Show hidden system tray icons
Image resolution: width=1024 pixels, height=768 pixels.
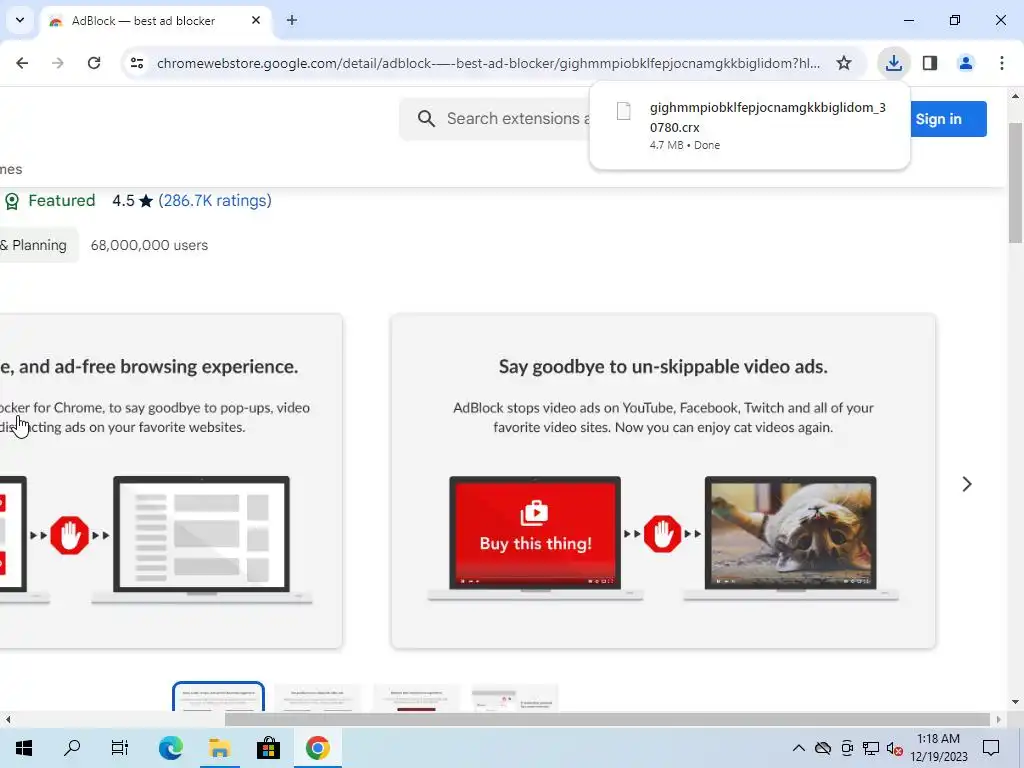tap(799, 748)
